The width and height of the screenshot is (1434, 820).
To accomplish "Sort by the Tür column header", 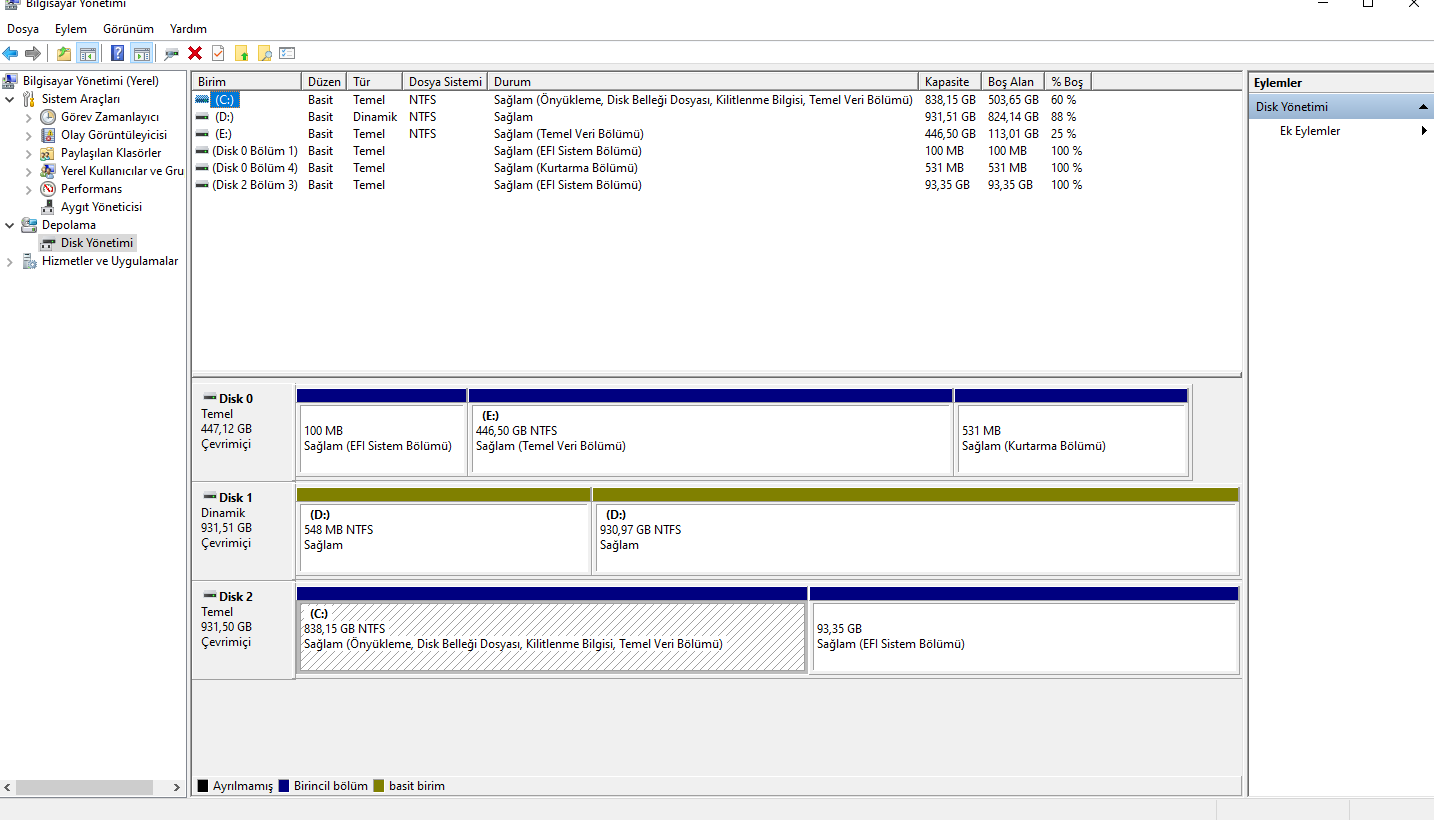I will 374,82.
